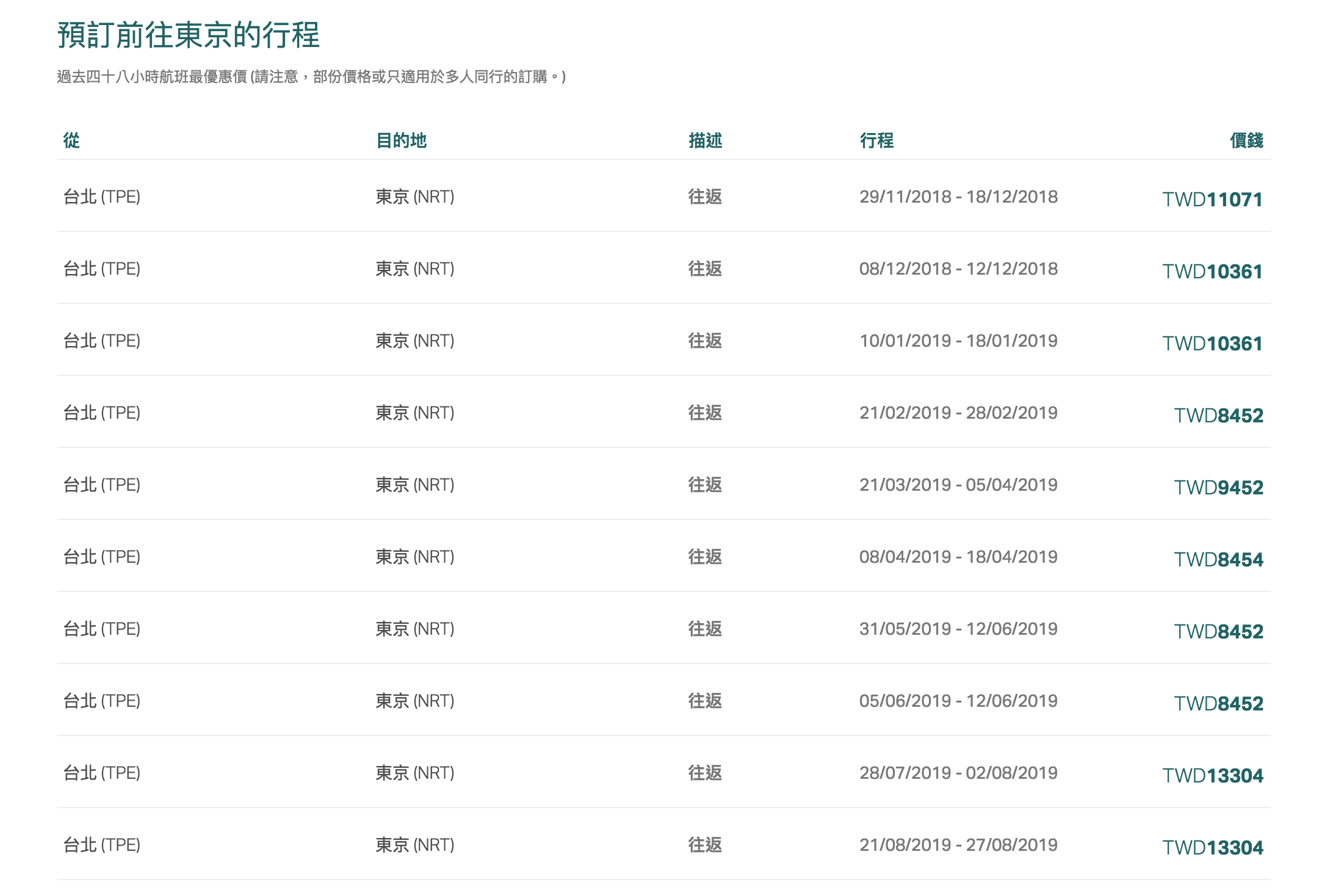The image size is (1322, 896).
Task: Click 東京 (NRT) in the 05/06/2019 row
Action: [x=415, y=701]
